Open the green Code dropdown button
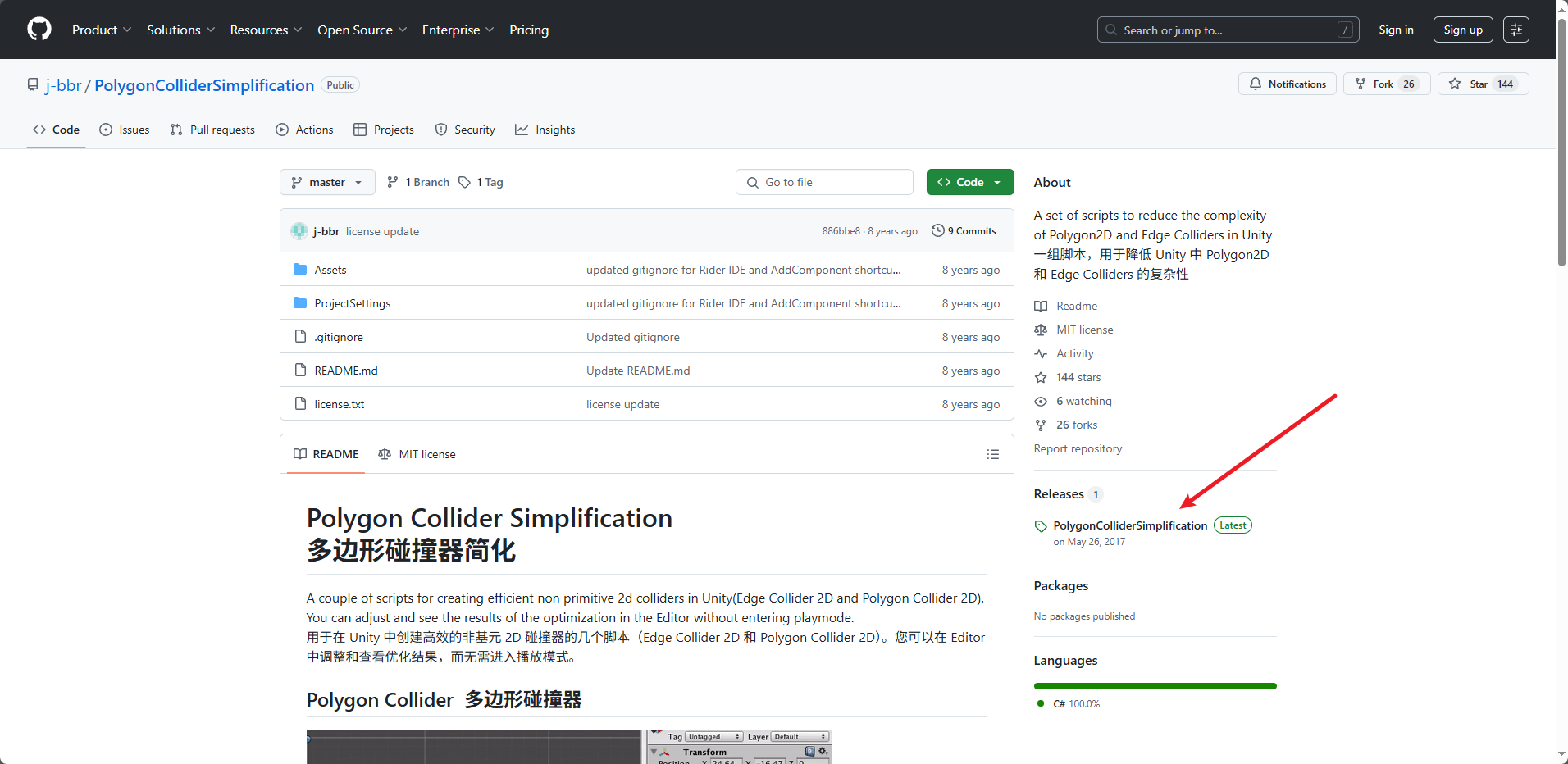 (x=970, y=182)
